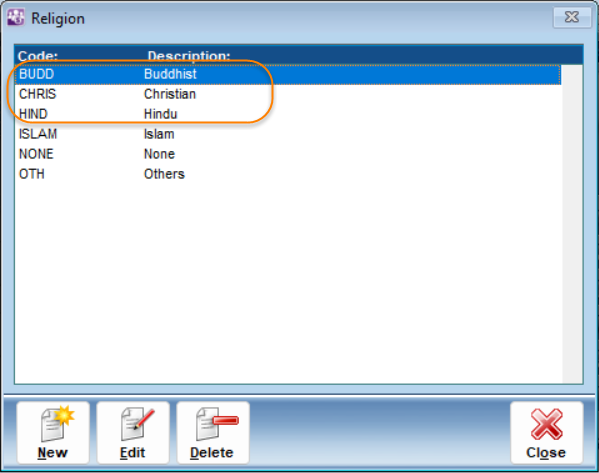Click the Description column header

pyautogui.click(x=189, y=56)
